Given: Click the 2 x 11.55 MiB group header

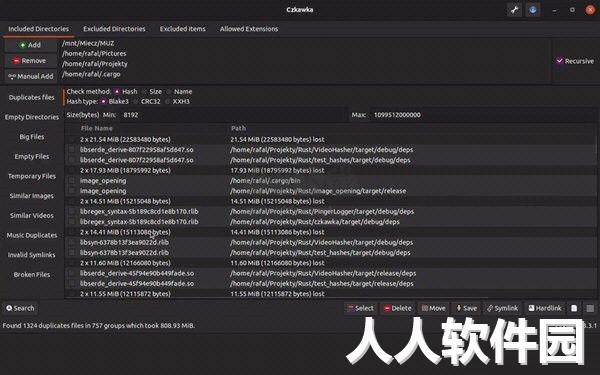Looking at the screenshot, I should (331, 294).
